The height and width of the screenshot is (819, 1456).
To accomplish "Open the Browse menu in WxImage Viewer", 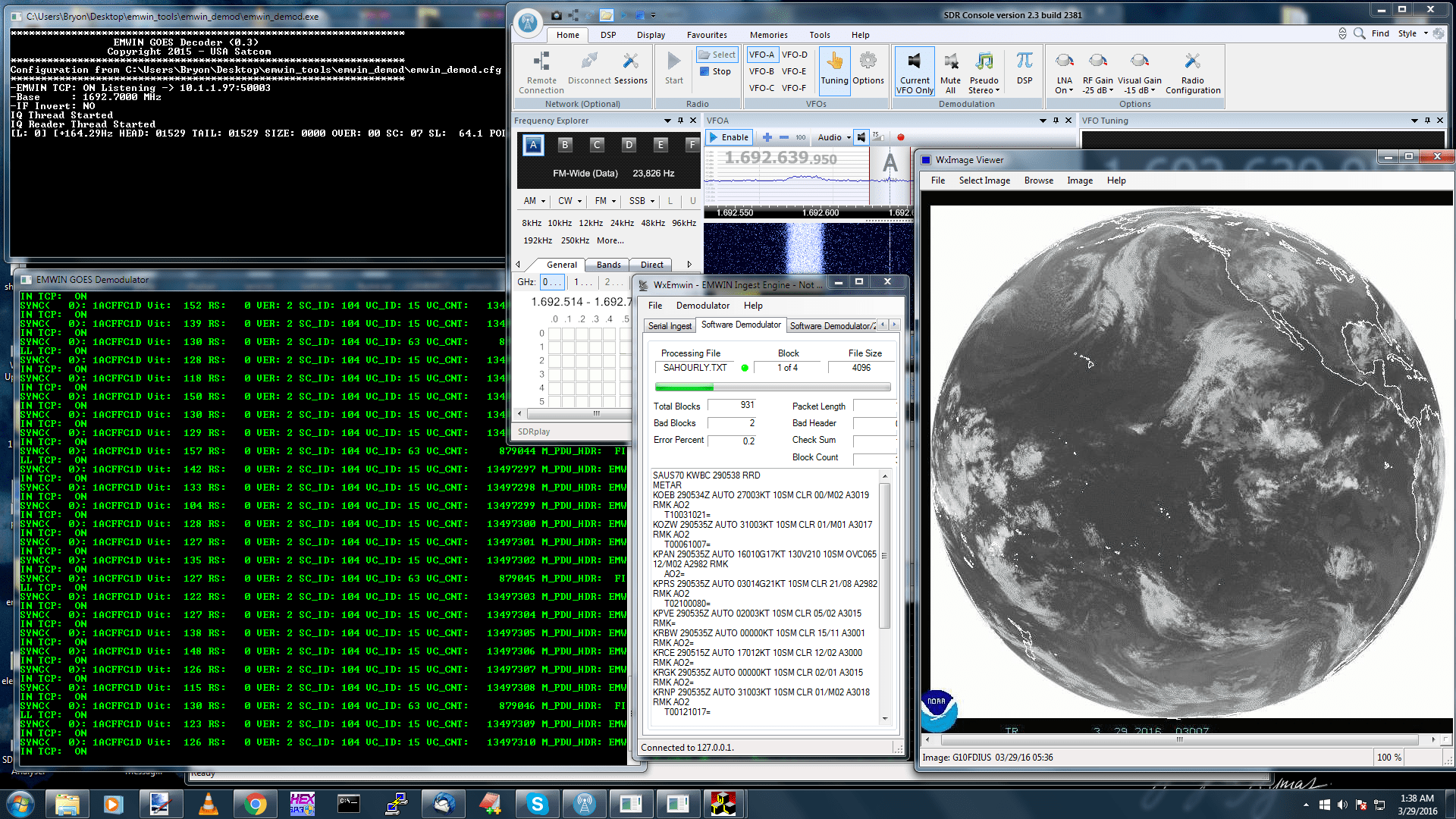I will coord(1038,180).
